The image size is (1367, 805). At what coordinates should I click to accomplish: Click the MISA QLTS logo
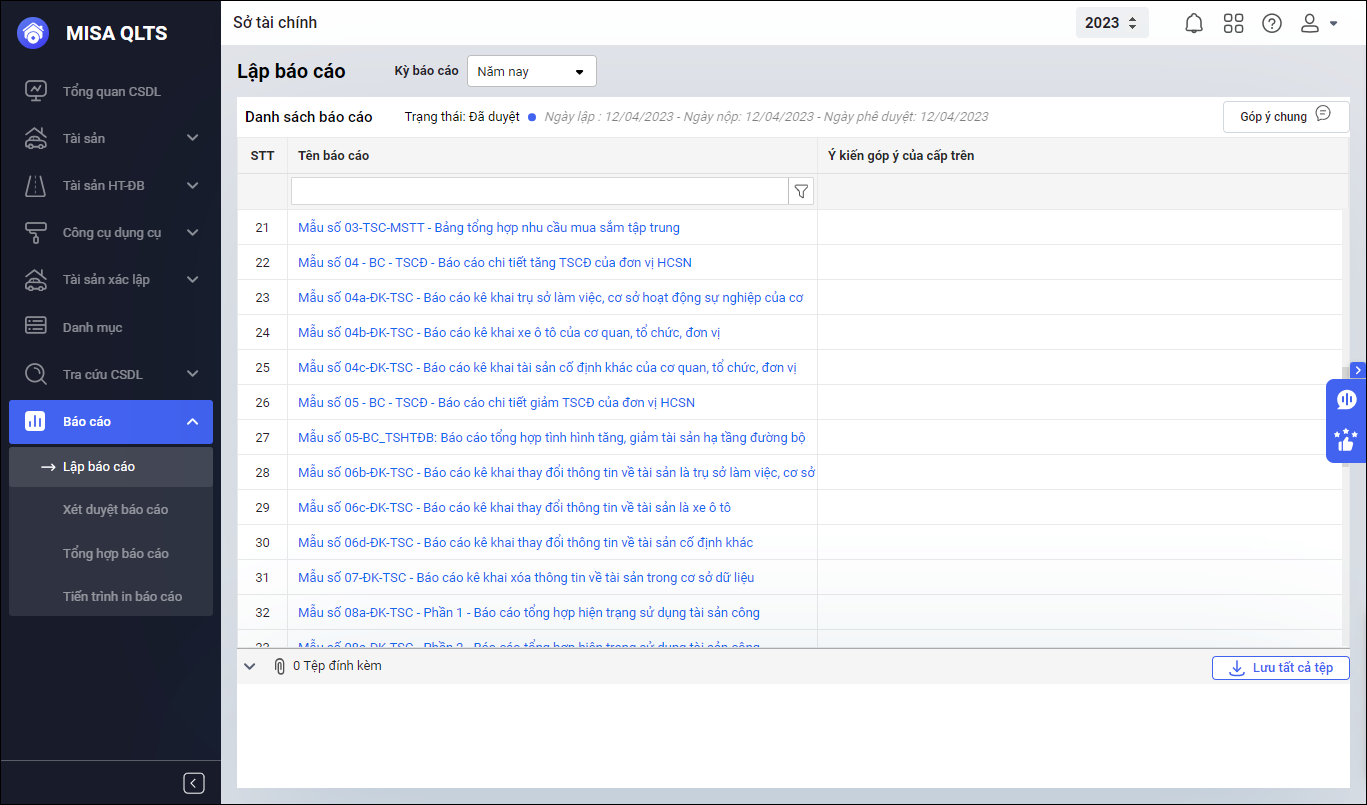34,33
